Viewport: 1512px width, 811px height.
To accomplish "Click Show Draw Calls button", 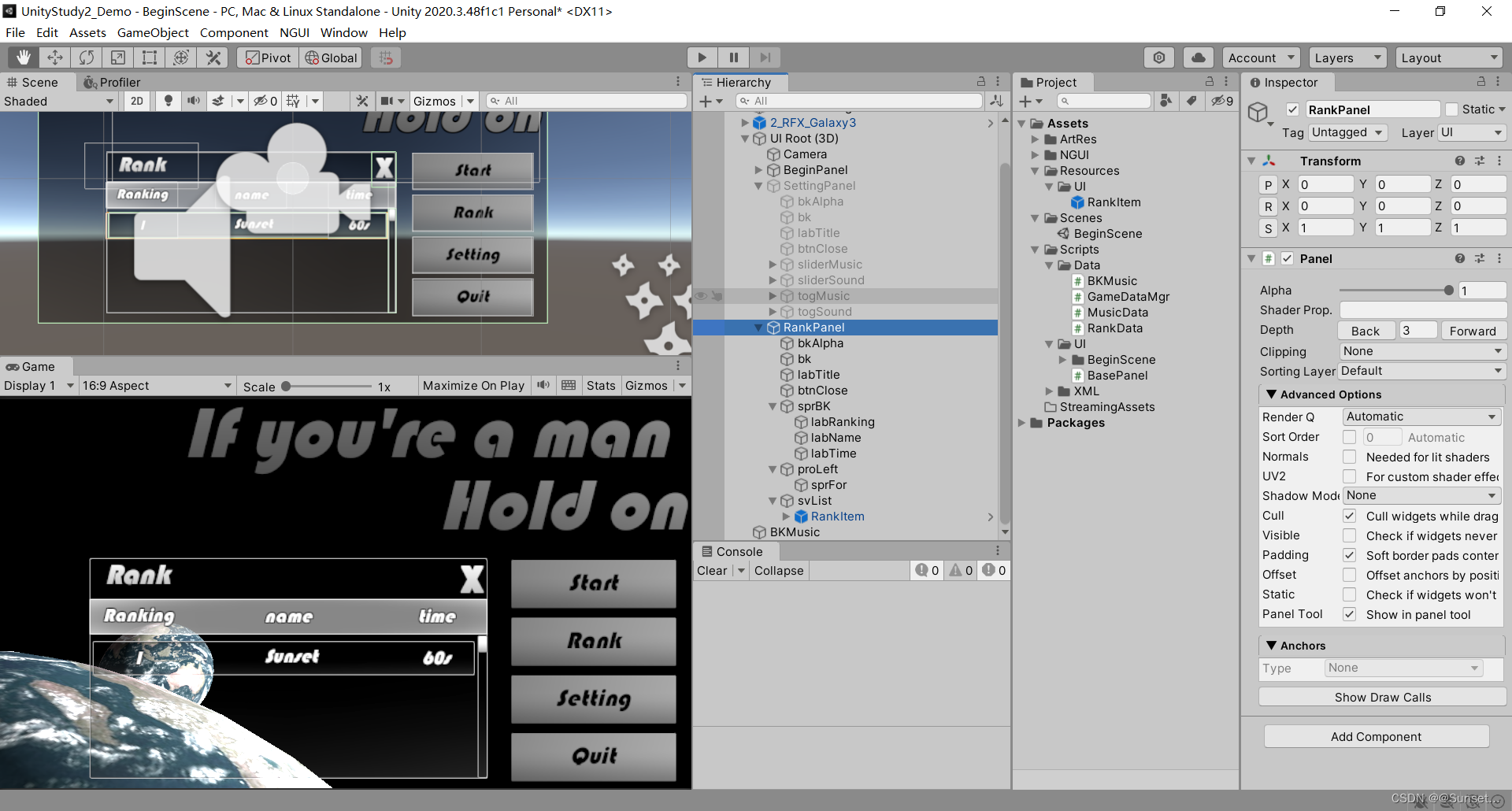I will coord(1382,697).
